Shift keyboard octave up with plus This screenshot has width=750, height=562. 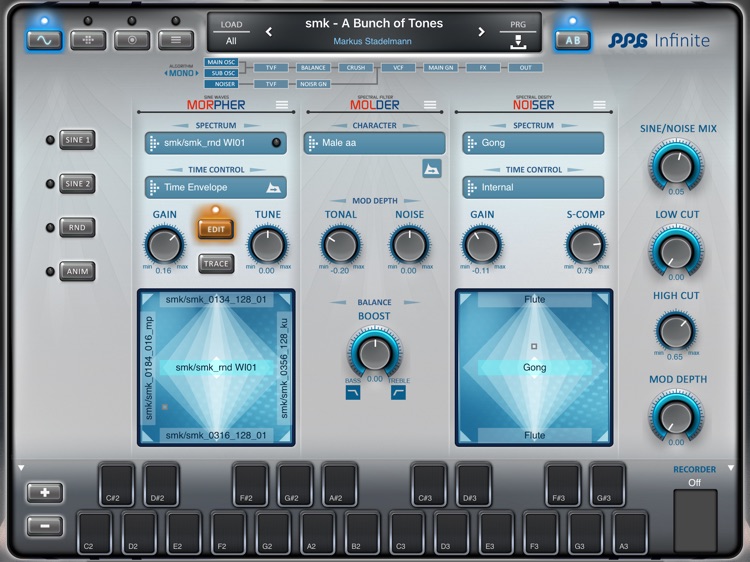coord(45,492)
